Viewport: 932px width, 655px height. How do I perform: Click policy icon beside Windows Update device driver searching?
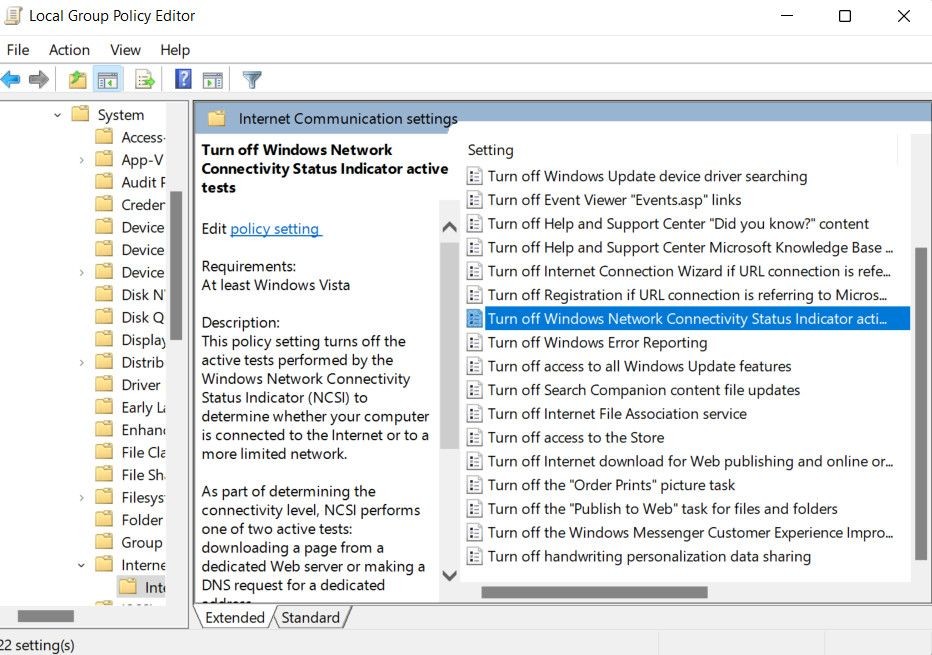pos(474,176)
